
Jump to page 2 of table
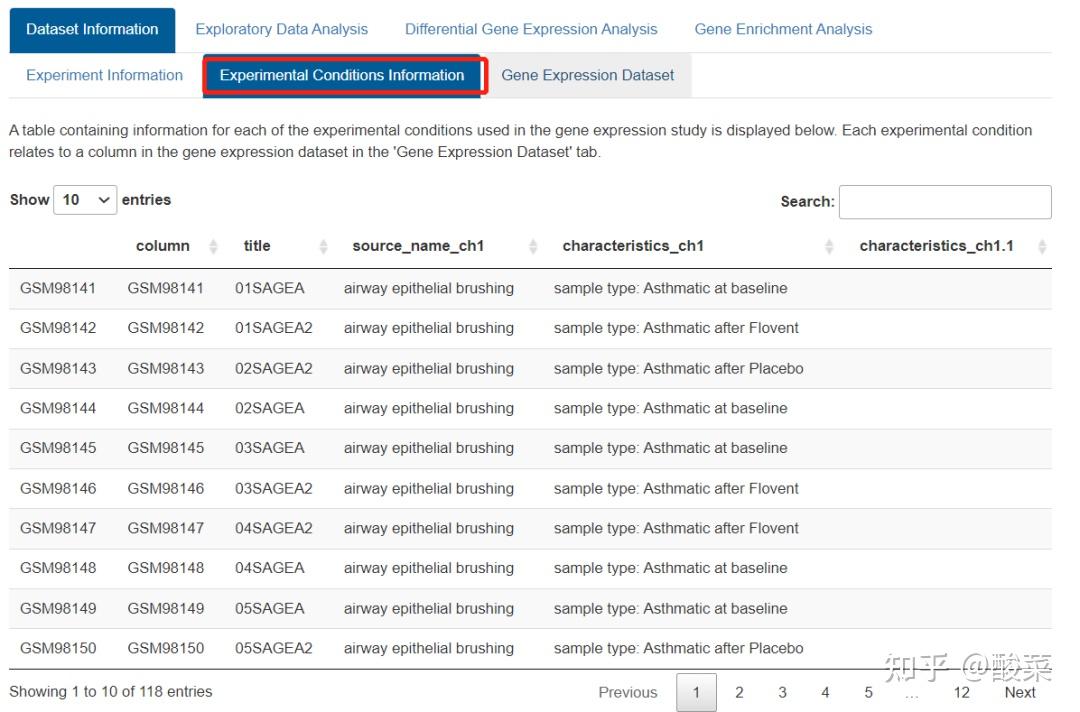coord(739,692)
